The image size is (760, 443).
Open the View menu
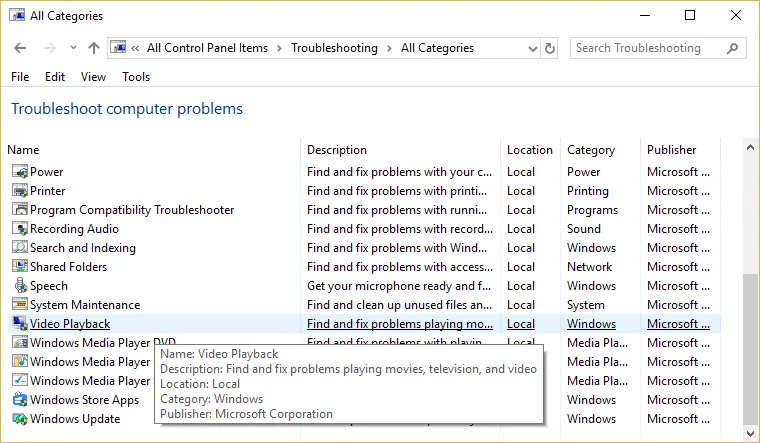click(x=93, y=77)
